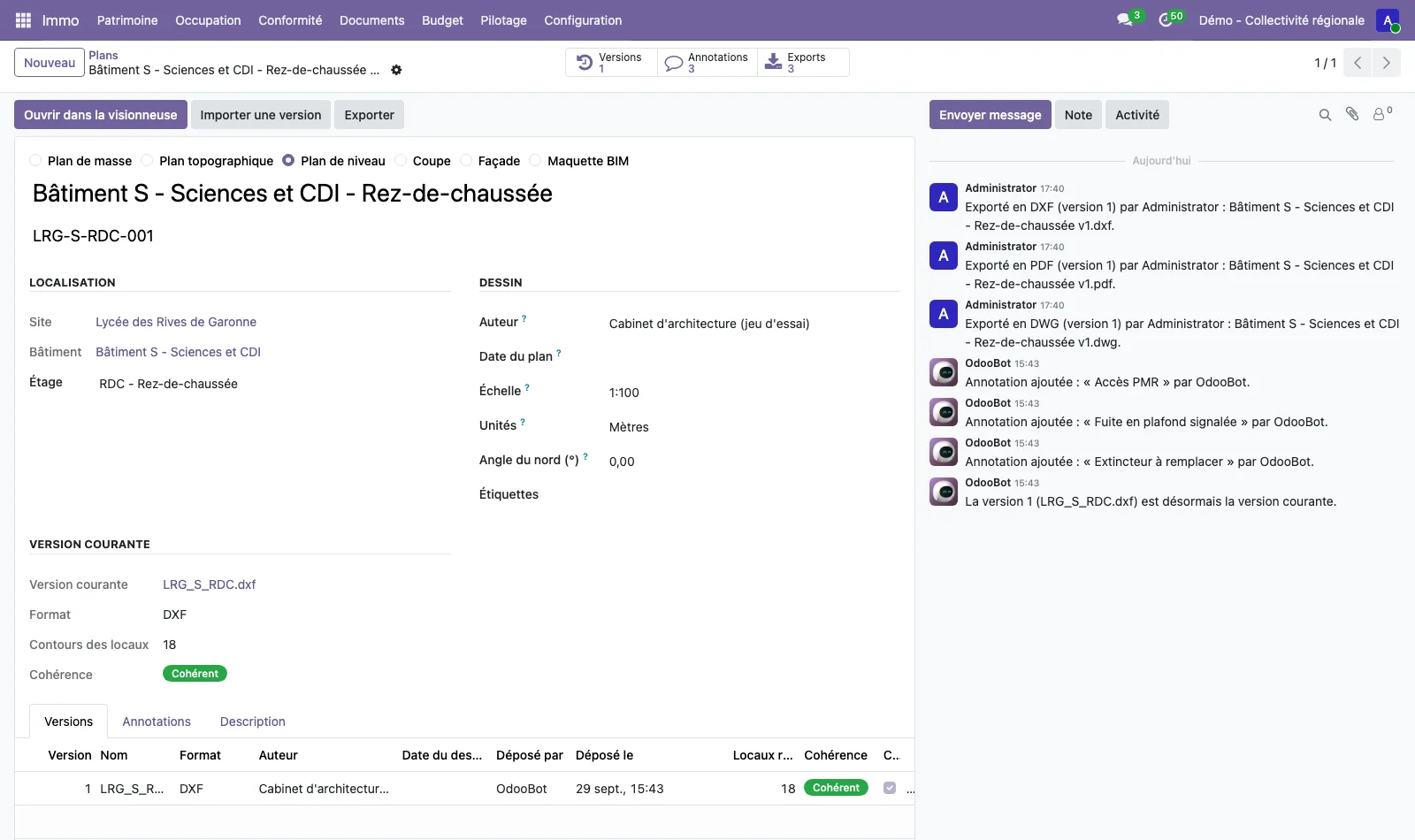This screenshot has width=1415, height=840.
Task: Go to previous record arrow
Action: coord(1358,63)
